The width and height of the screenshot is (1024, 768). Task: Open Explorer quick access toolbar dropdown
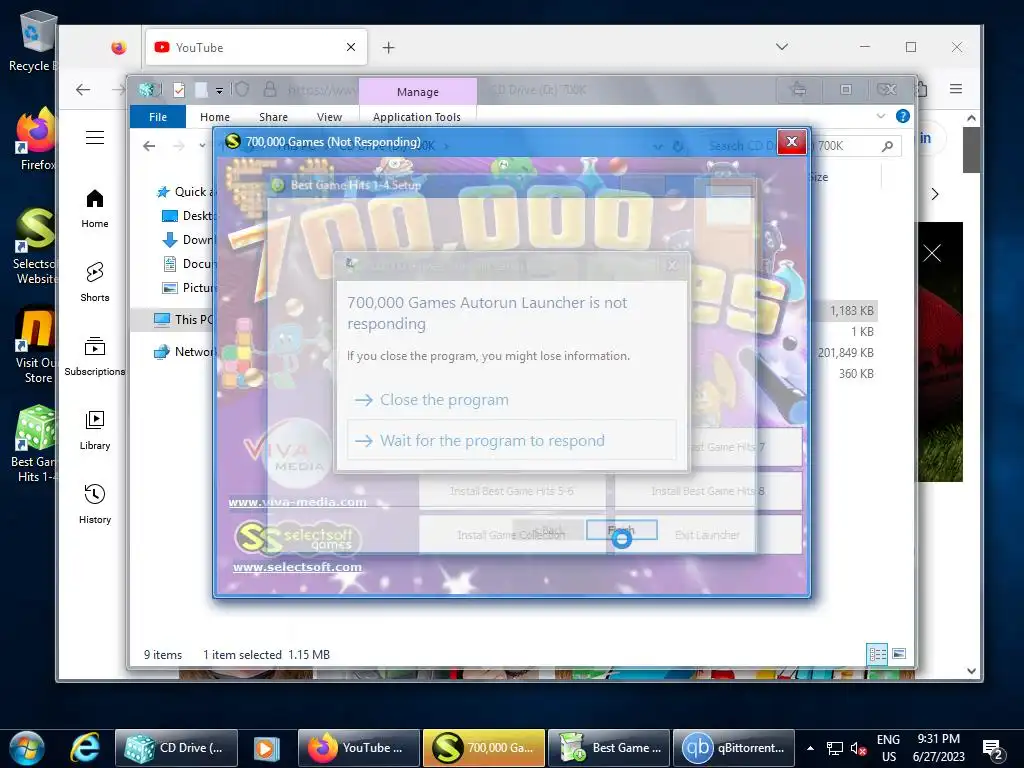pos(219,91)
